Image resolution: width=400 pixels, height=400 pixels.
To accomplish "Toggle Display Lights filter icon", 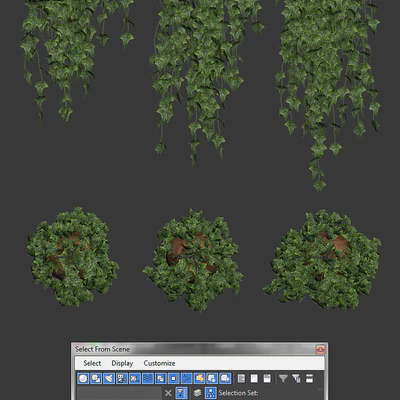I will (109, 378).
